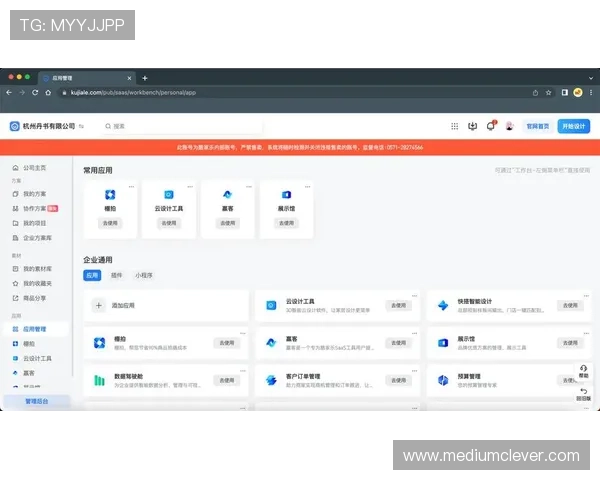Screen dimensions: 600x480
Task: Open the download client icon in header
Action: [x=473, y=126]
